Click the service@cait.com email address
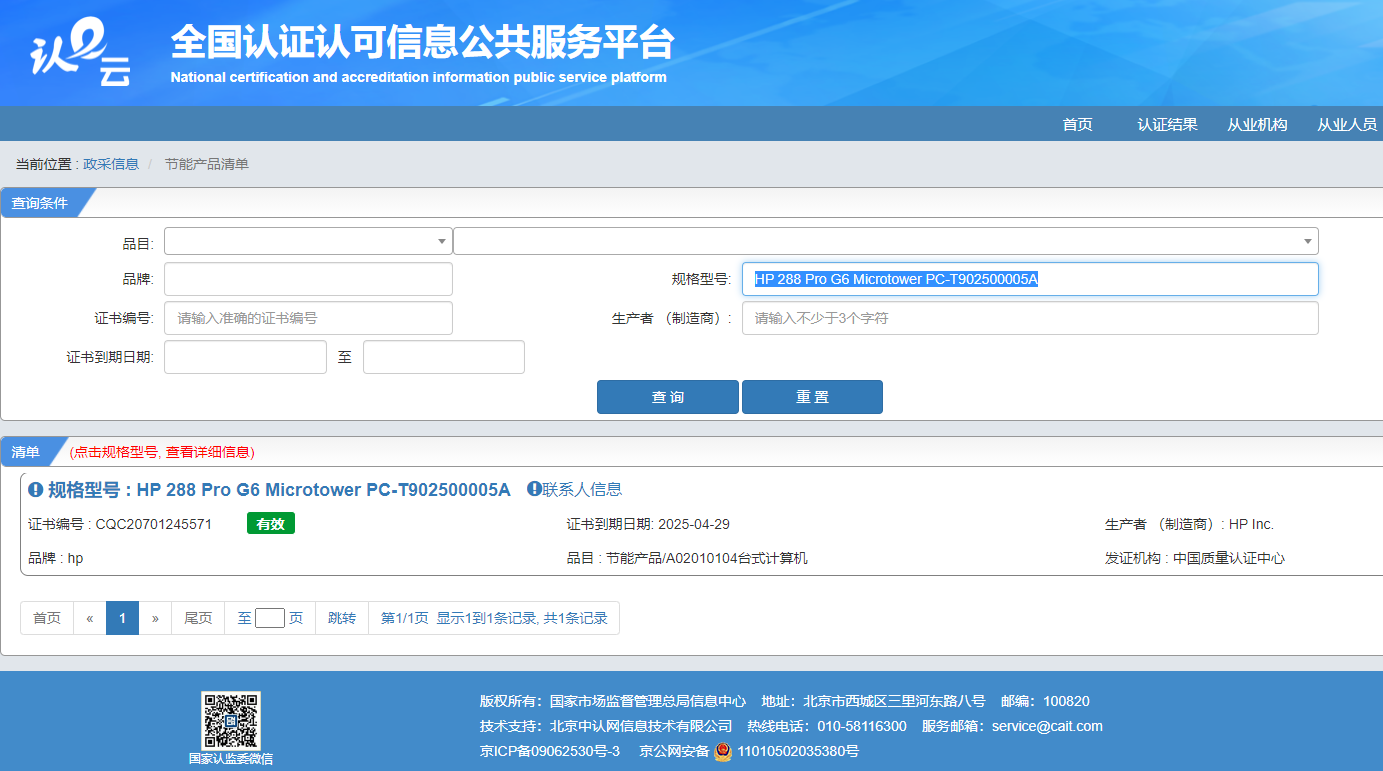The image size is (1383, 771). pos(1047,726)
